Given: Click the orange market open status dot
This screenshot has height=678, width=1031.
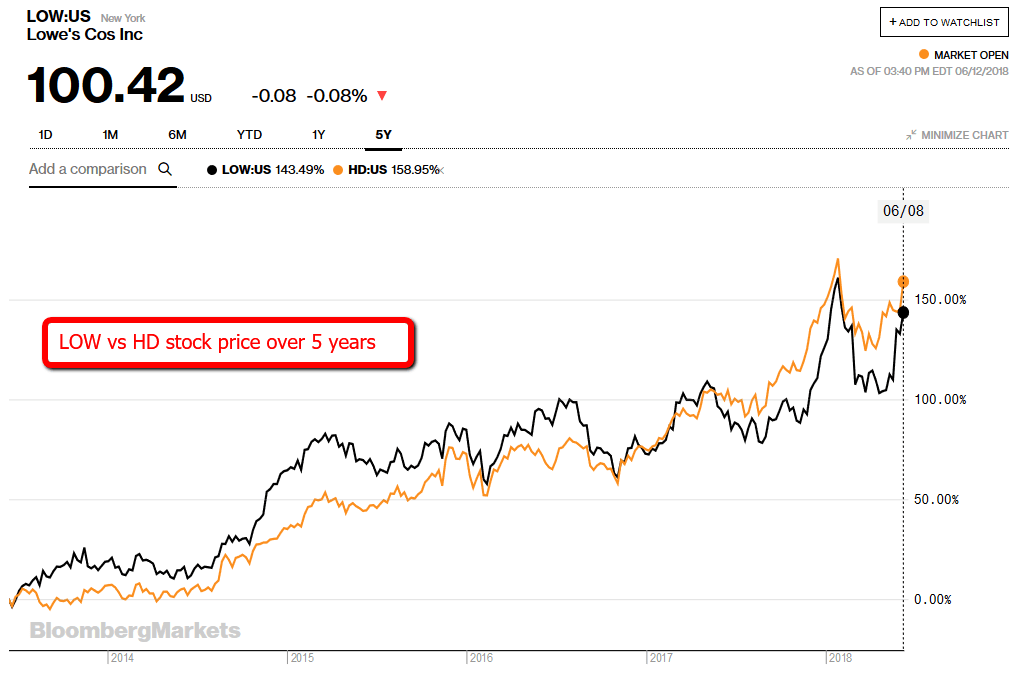Looking at the screenshot, I should point(921,54).
